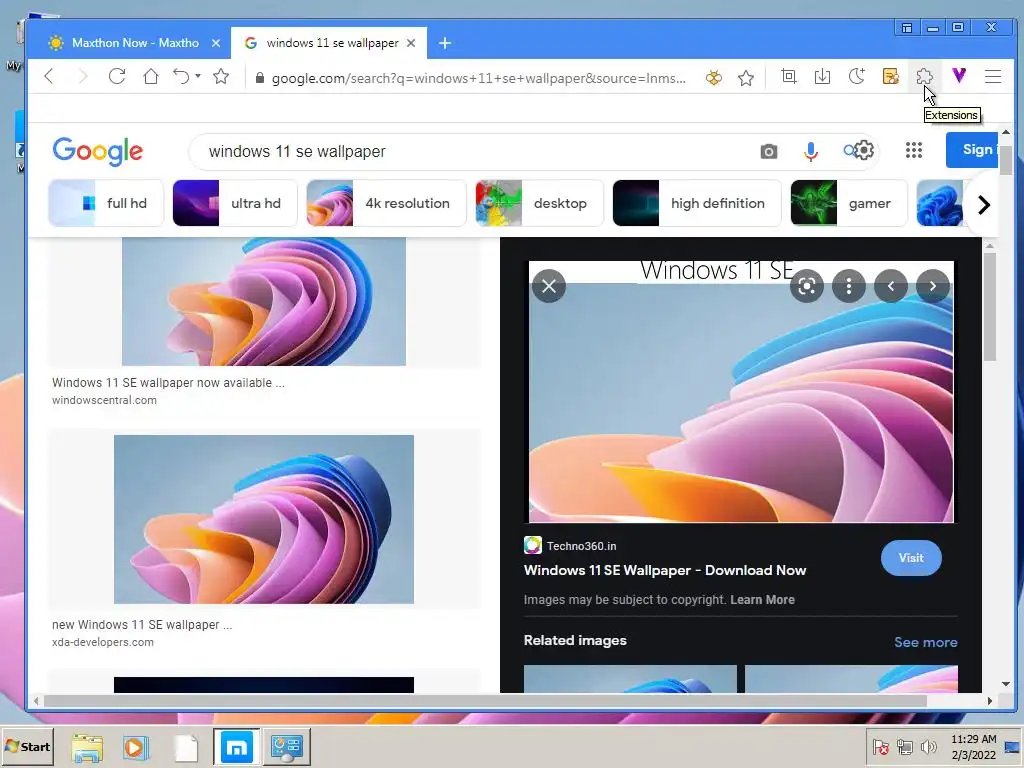Open the home page icon
This screenshot has height=768, width=1024.
pos(151,76)
